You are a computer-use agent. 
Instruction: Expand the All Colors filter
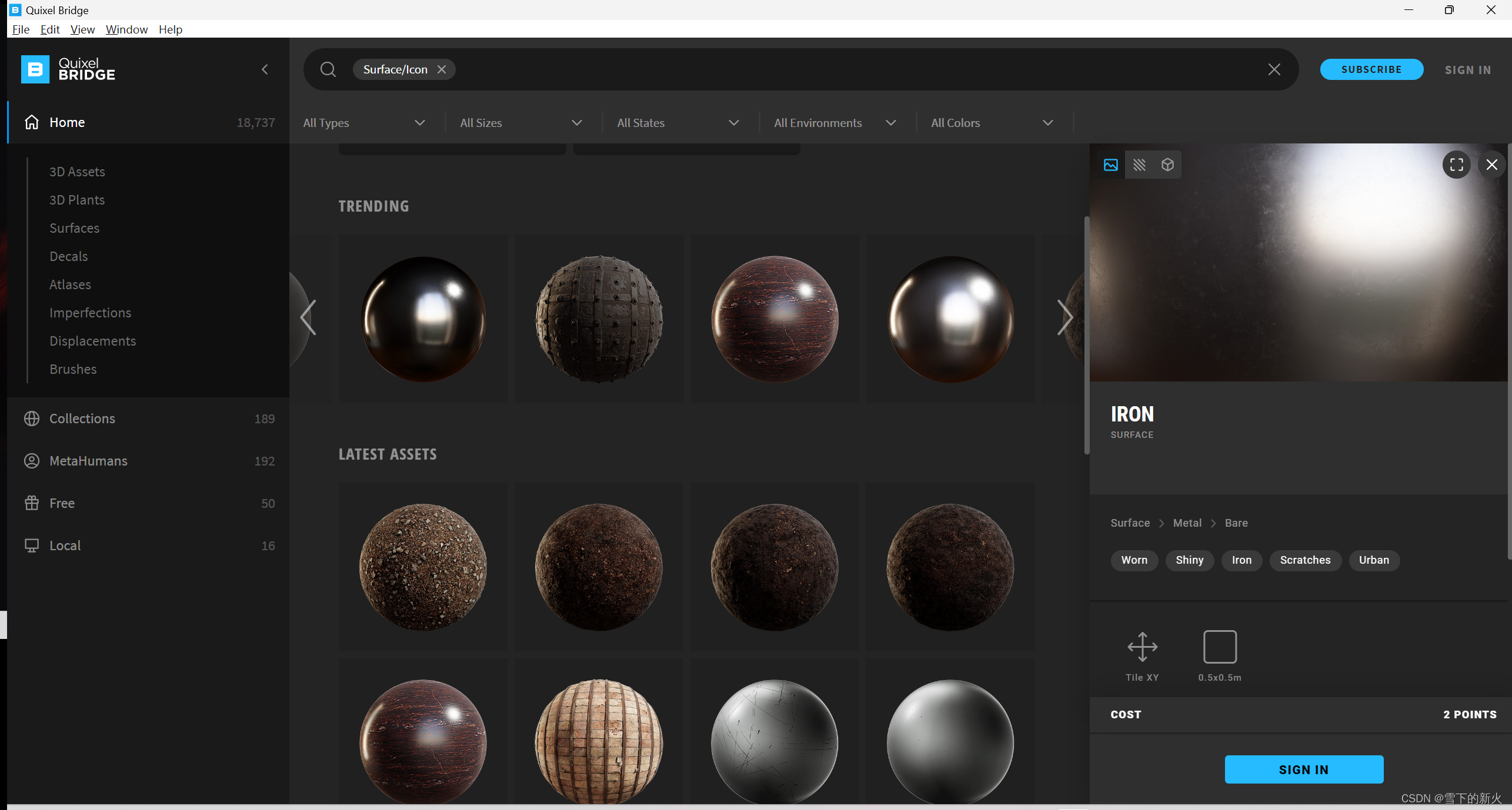click(x=992, y=123)
